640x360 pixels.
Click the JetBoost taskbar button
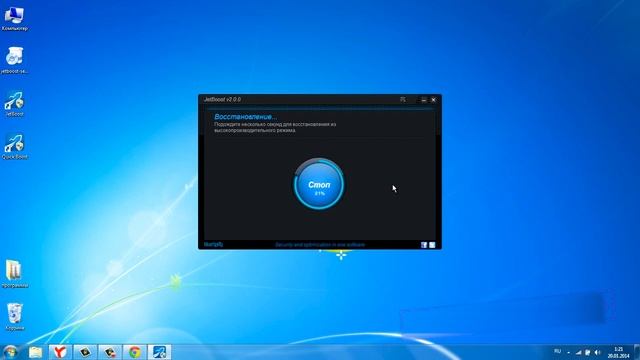click(160, 352)
